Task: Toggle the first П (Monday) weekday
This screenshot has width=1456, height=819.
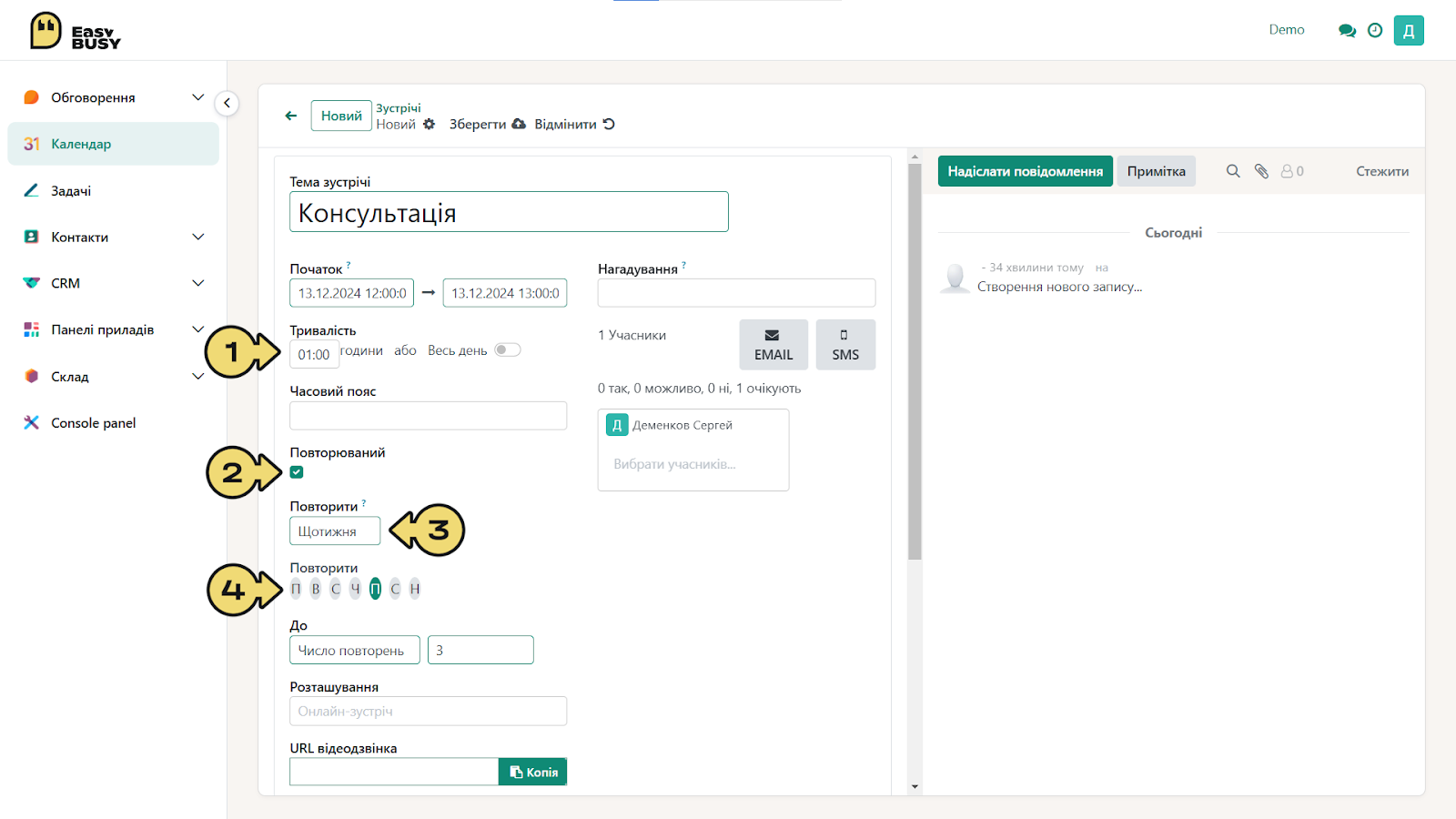Action: [x=296, y=589]
